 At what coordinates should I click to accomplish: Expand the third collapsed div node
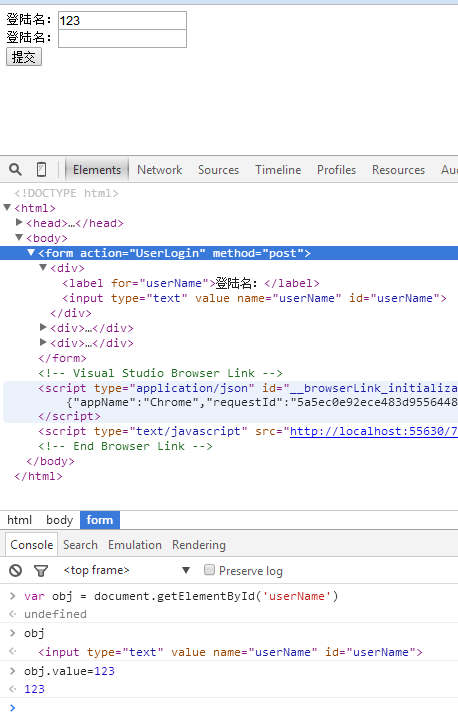point(43,343)
